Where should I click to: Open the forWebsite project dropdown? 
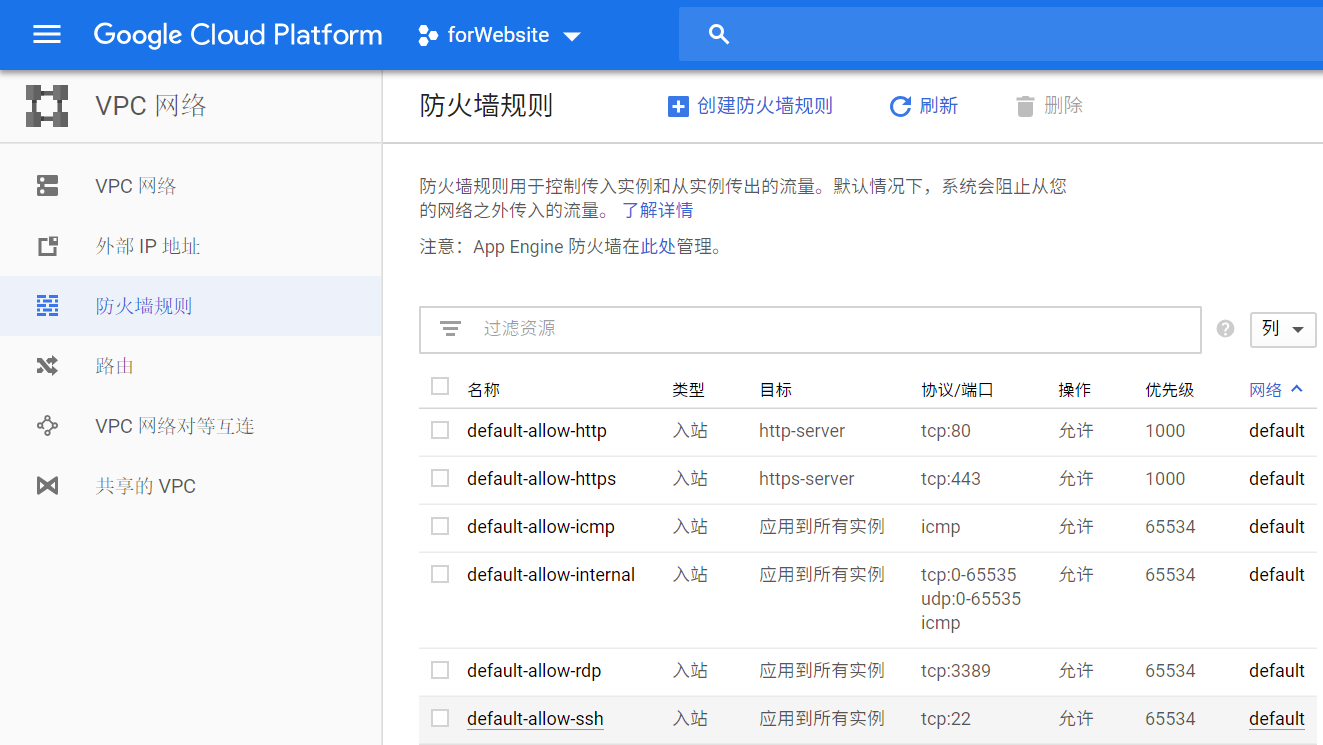point(500,35)
